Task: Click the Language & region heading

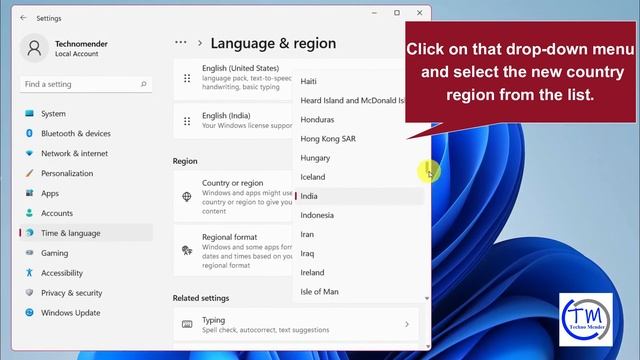Action: point(273,43)
